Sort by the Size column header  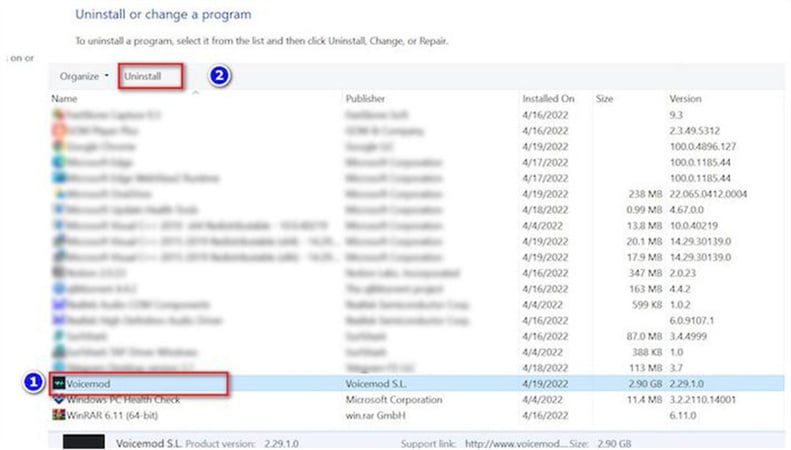tap(604, 98)
